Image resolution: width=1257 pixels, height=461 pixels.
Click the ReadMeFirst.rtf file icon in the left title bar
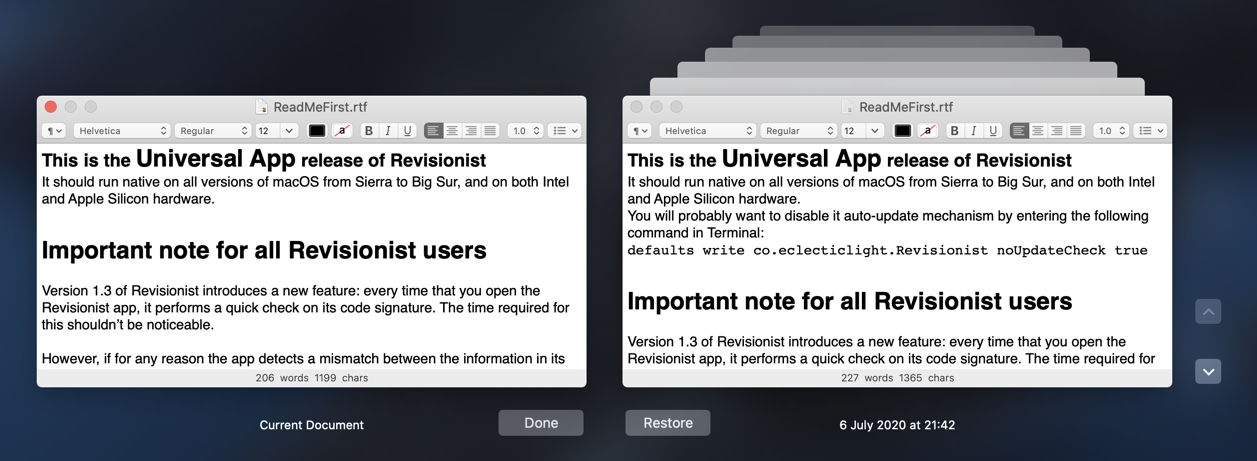(262, 107)
